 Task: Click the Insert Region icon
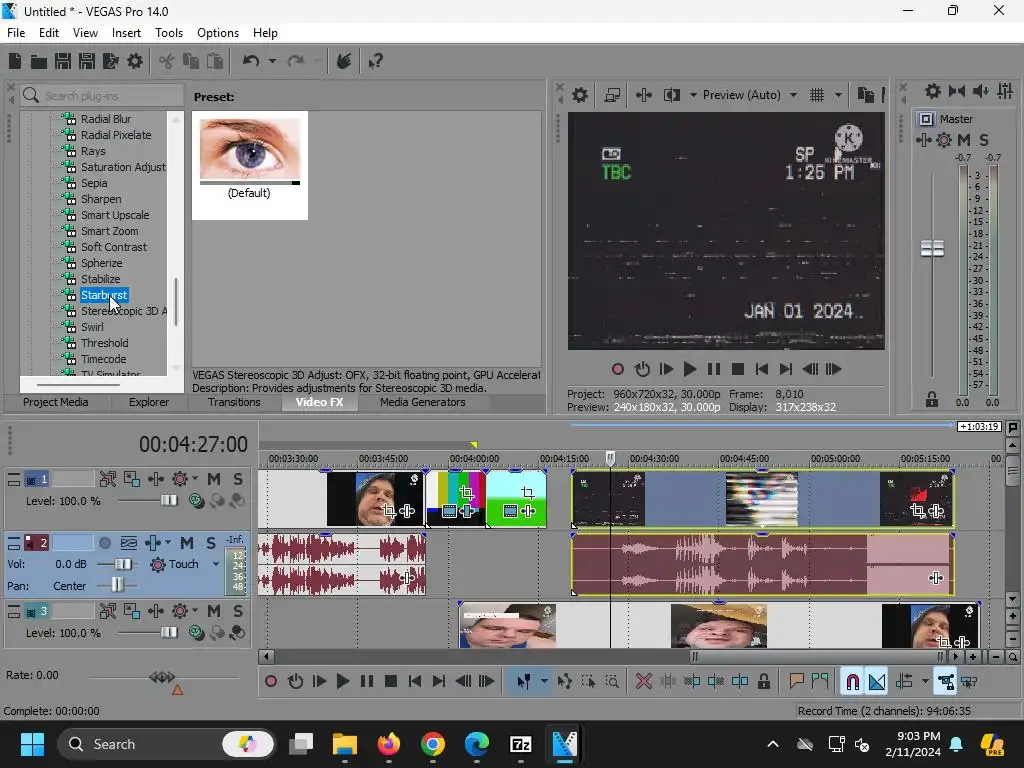point(820,682)
